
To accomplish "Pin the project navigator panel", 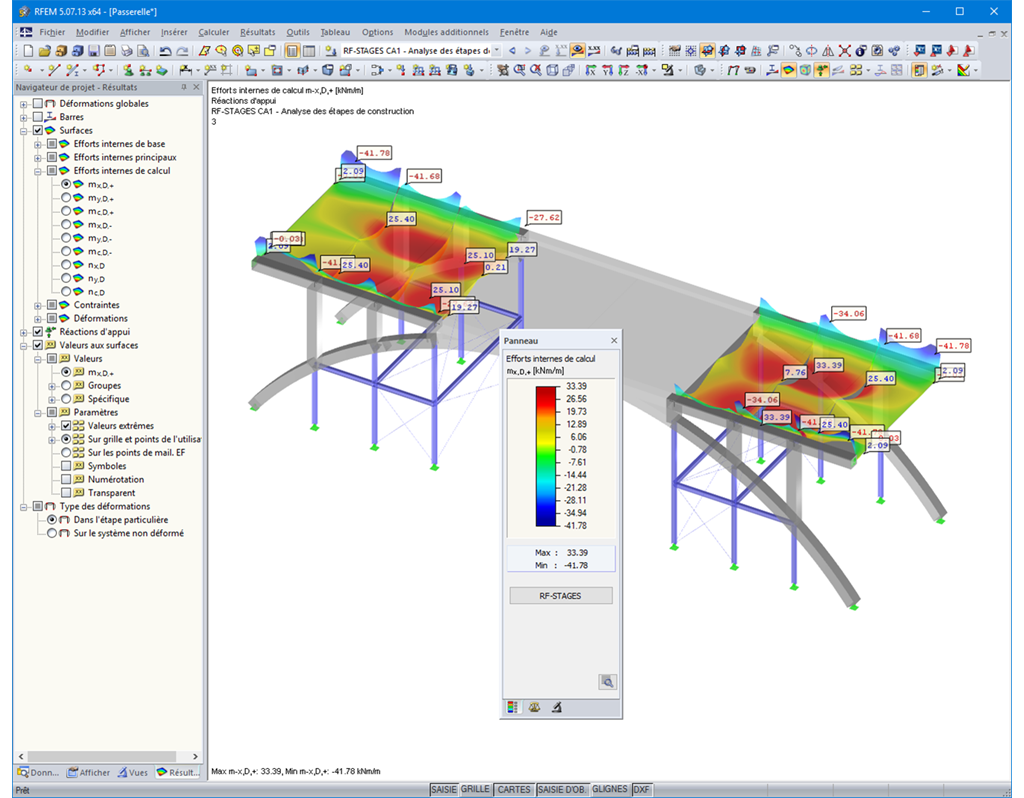I will (184, 87).
